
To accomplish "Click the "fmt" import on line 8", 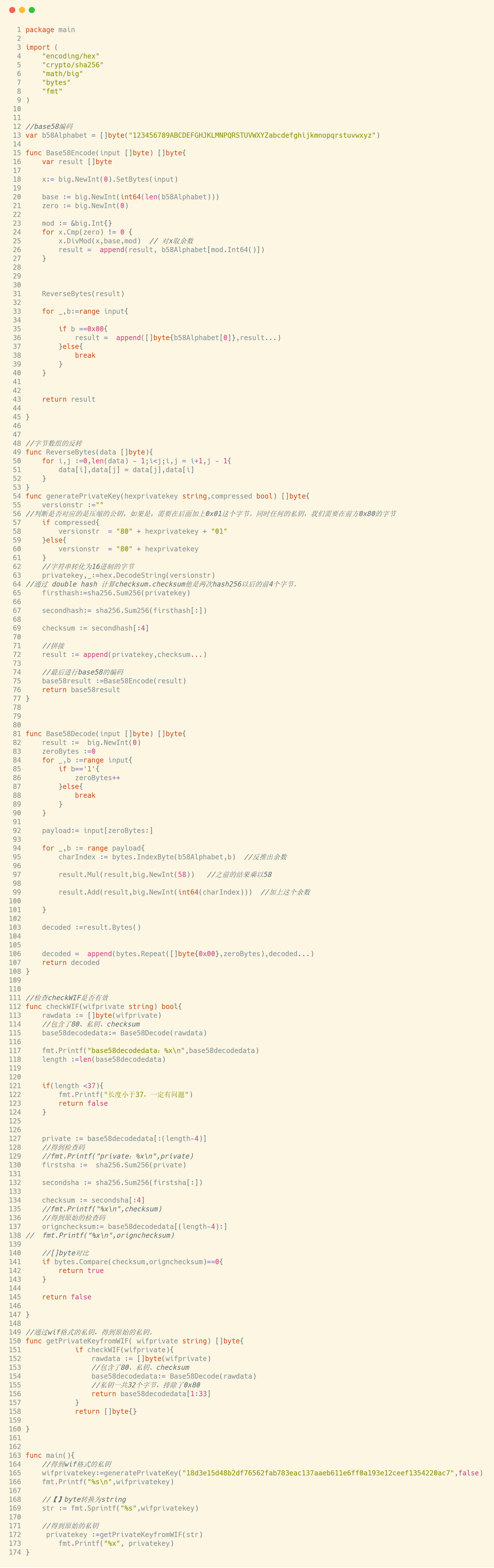I will point(52,91).
